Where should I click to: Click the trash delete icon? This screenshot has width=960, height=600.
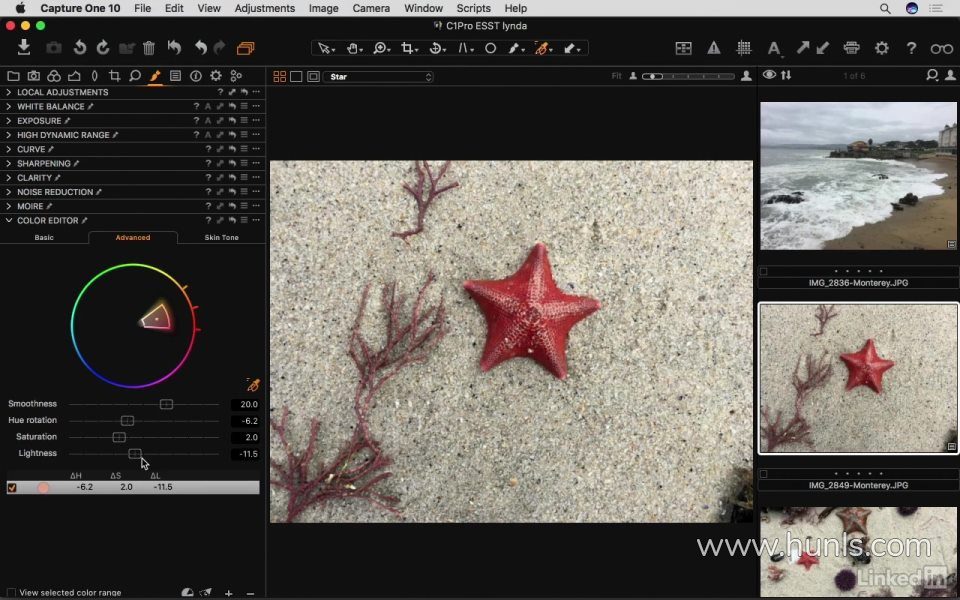(x=149, y=47)
